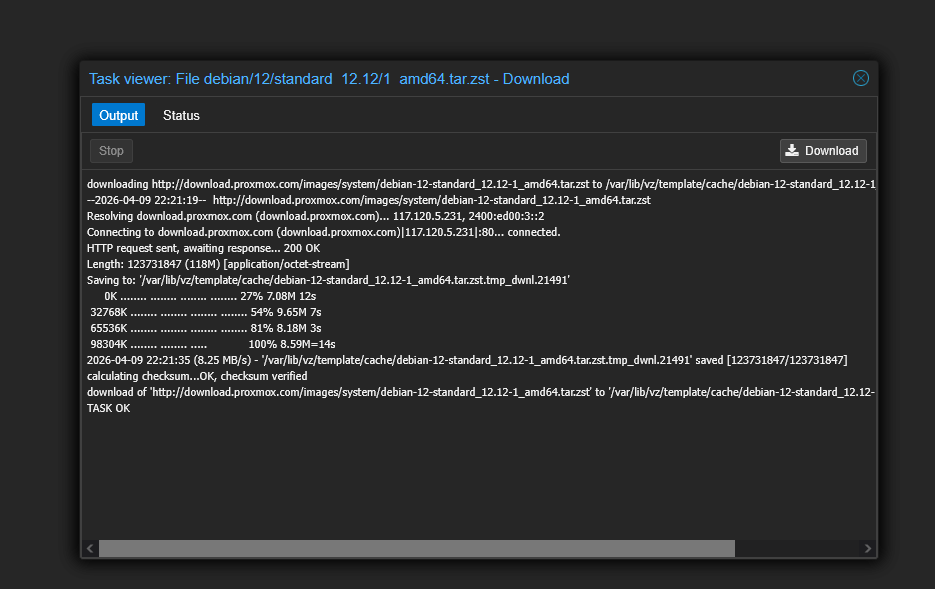
Task: Click the Length 123731847 log line
Action: (x=218, y=264)
